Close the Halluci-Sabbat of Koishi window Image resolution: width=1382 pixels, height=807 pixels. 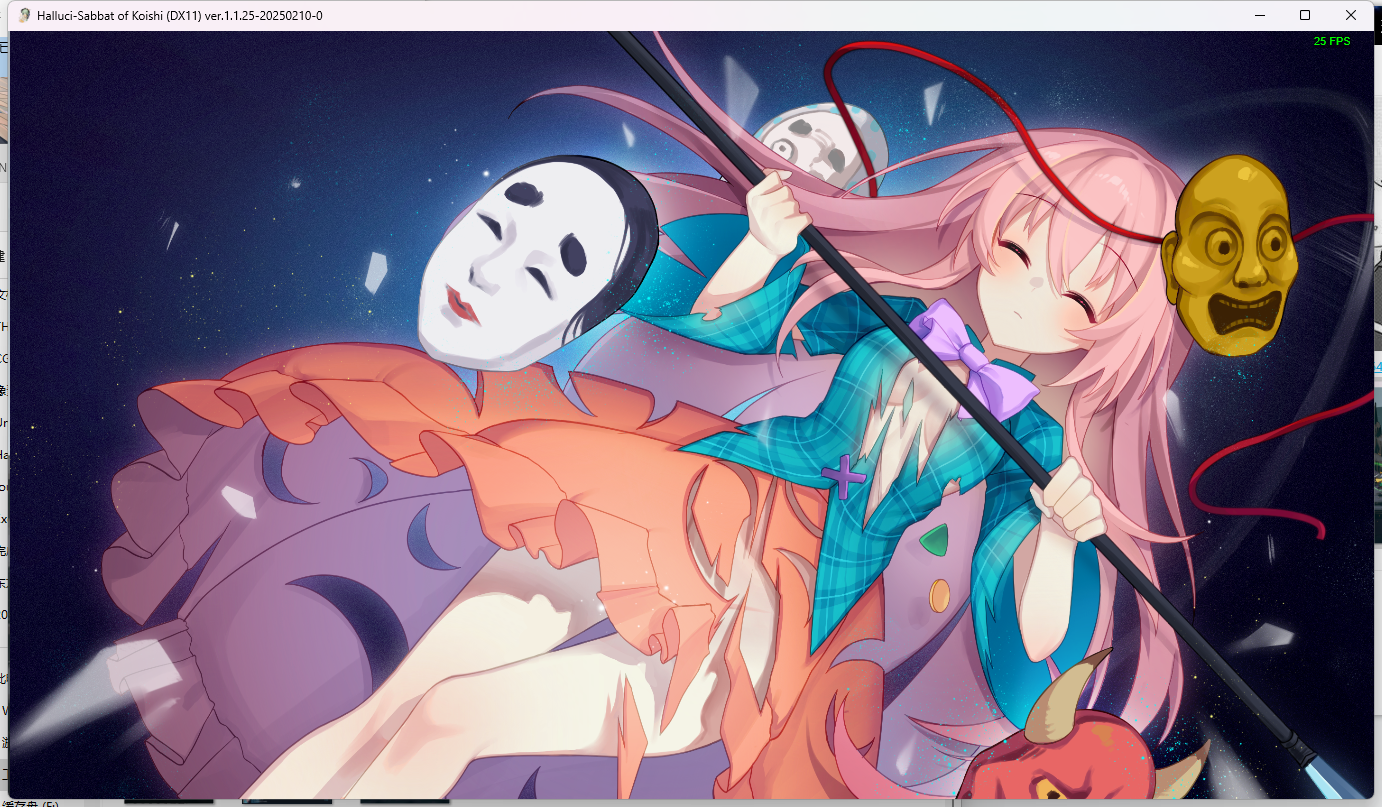click(x=1351, y=15)
